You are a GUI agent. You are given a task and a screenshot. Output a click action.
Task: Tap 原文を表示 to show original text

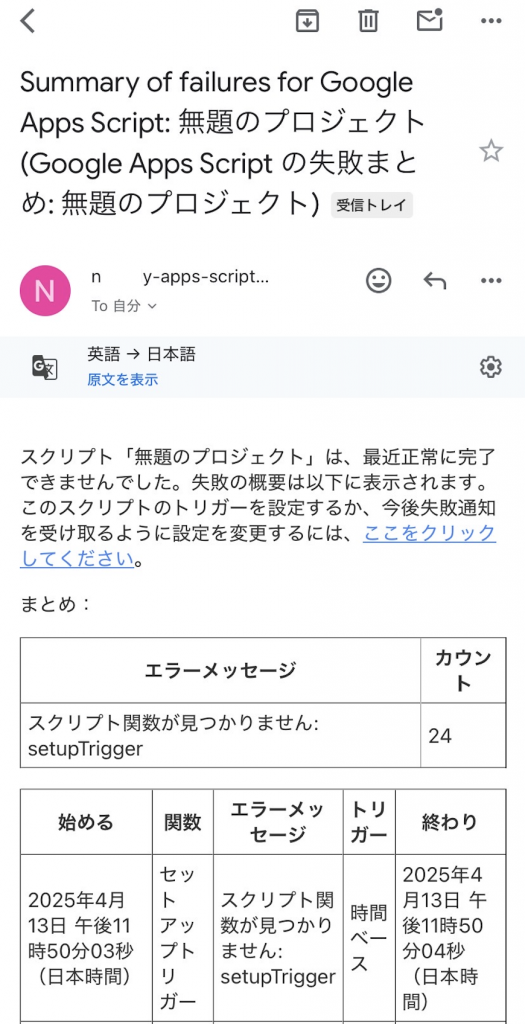[x=123, y=379]
